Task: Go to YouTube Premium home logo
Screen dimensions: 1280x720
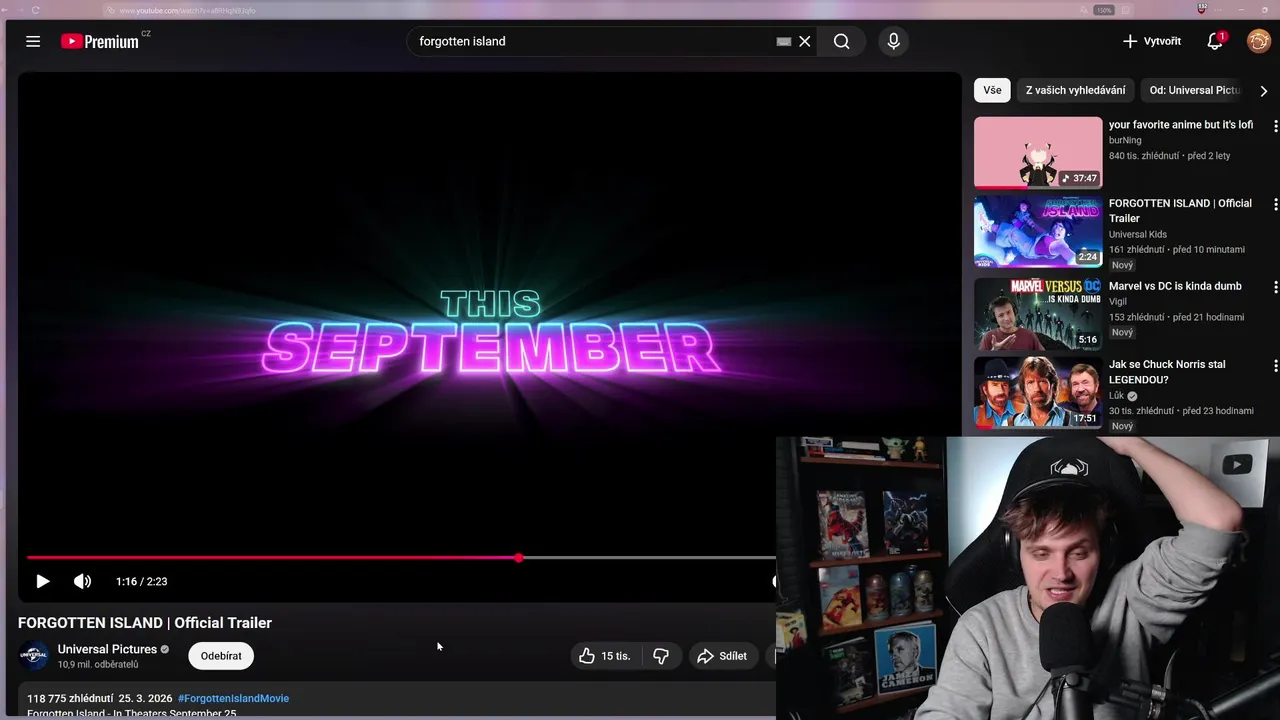Action: tap(100, 41)
